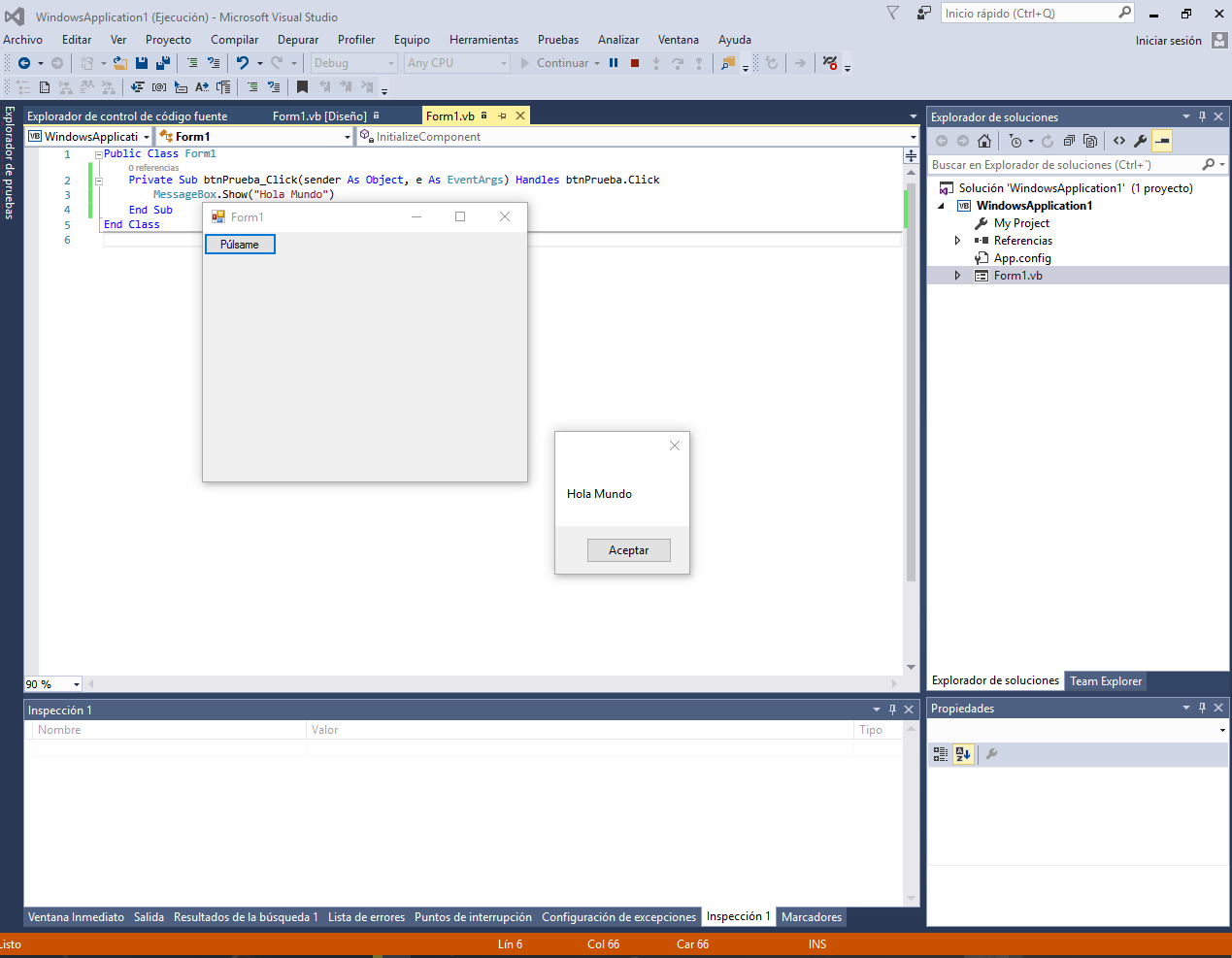
Task: Collapse all in Solution Explorer
Action: (x=1069, y=141)
